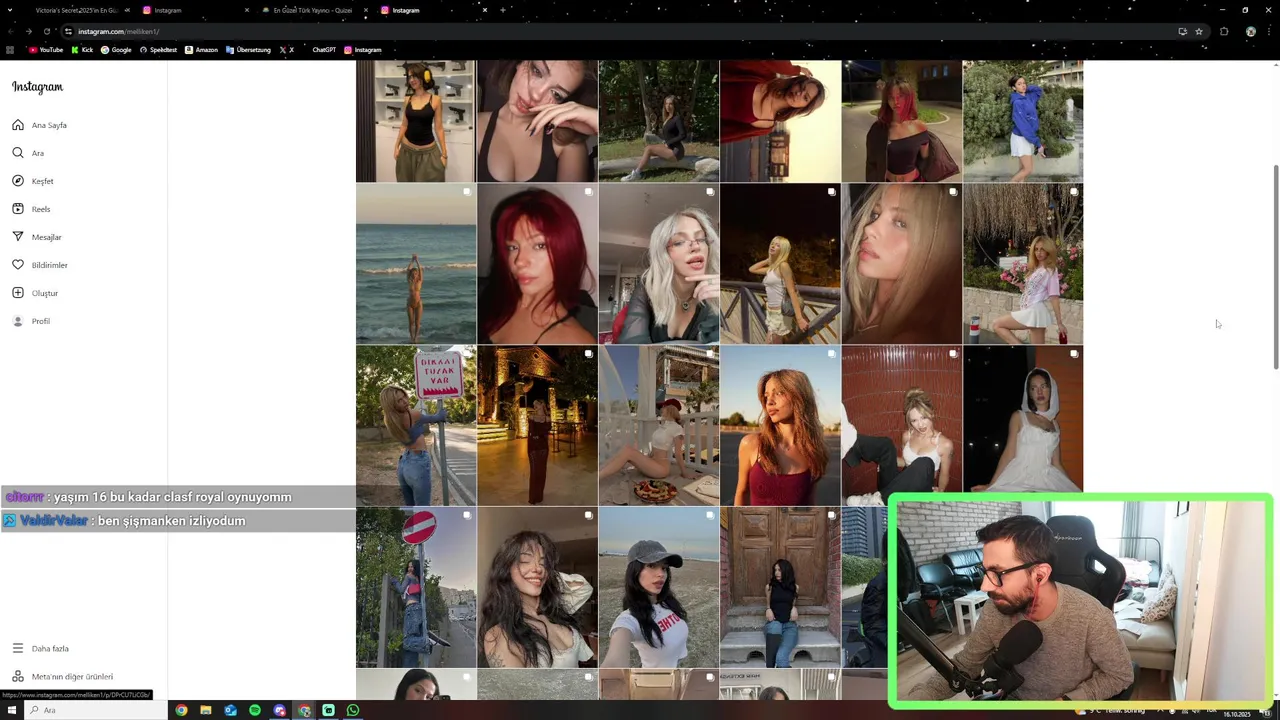Open red-haired selfie post

pos(537,264)
